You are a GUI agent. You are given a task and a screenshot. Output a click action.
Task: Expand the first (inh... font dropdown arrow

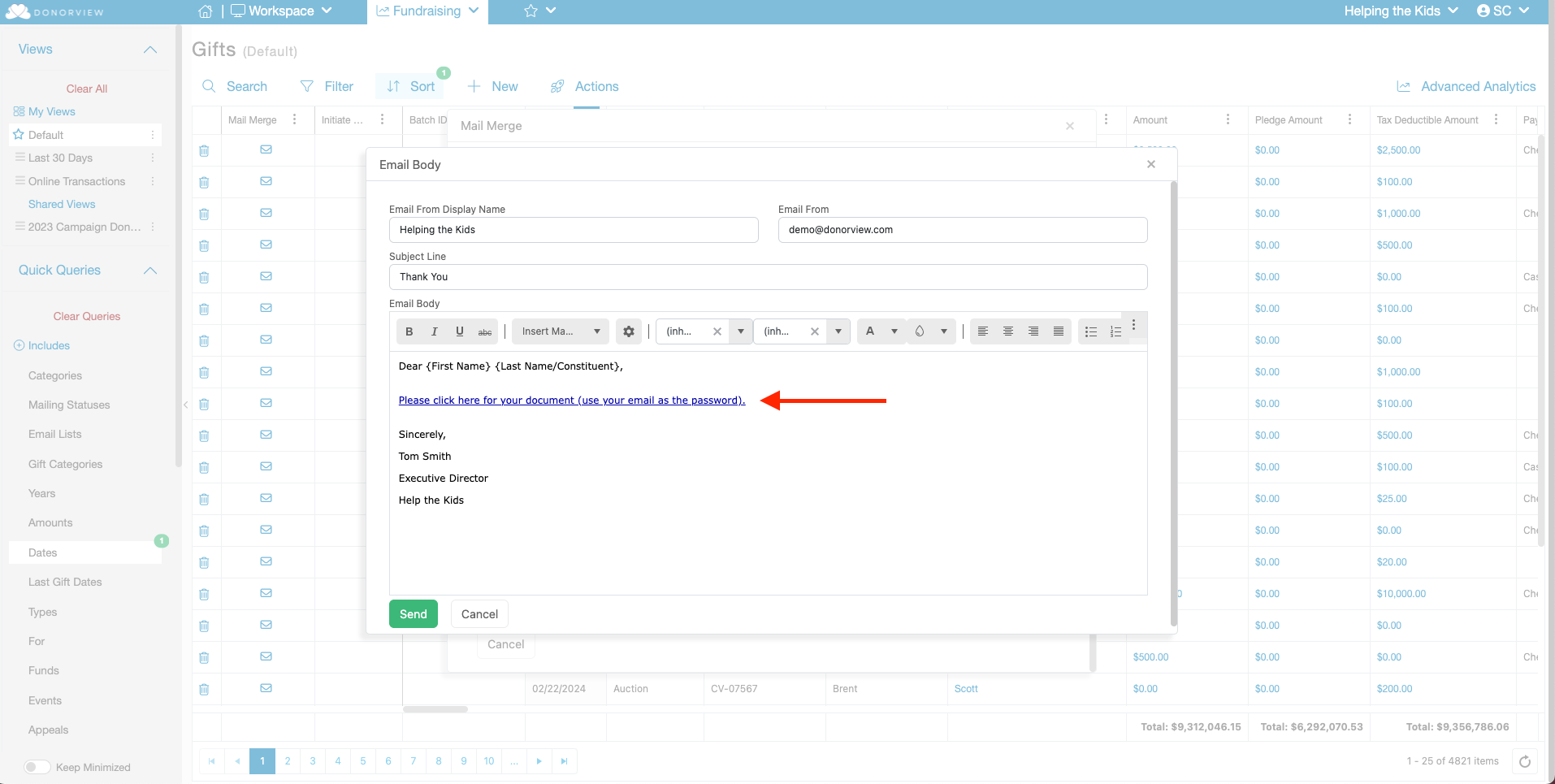[741, 331]
